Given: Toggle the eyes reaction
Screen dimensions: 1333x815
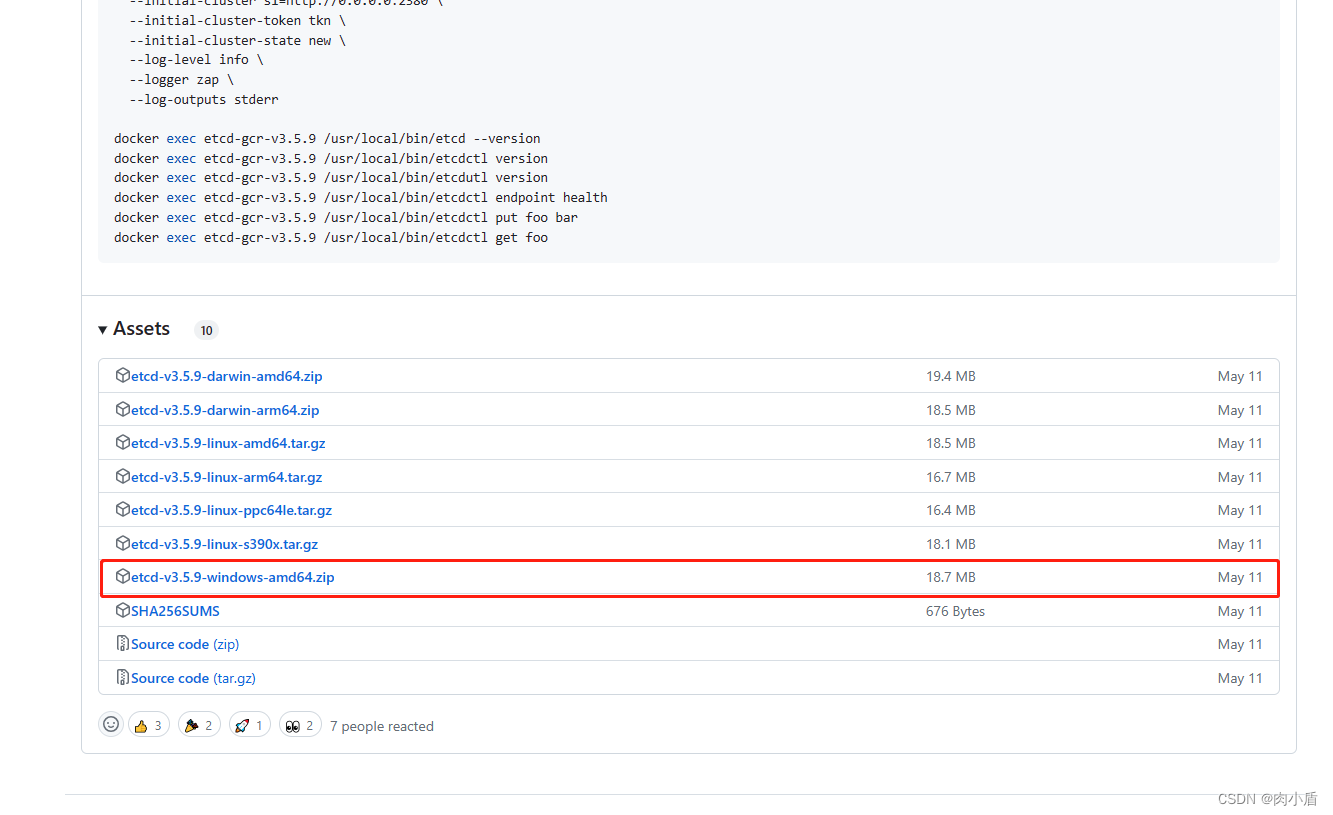Looking at the screenshot, I should [300, 725].
